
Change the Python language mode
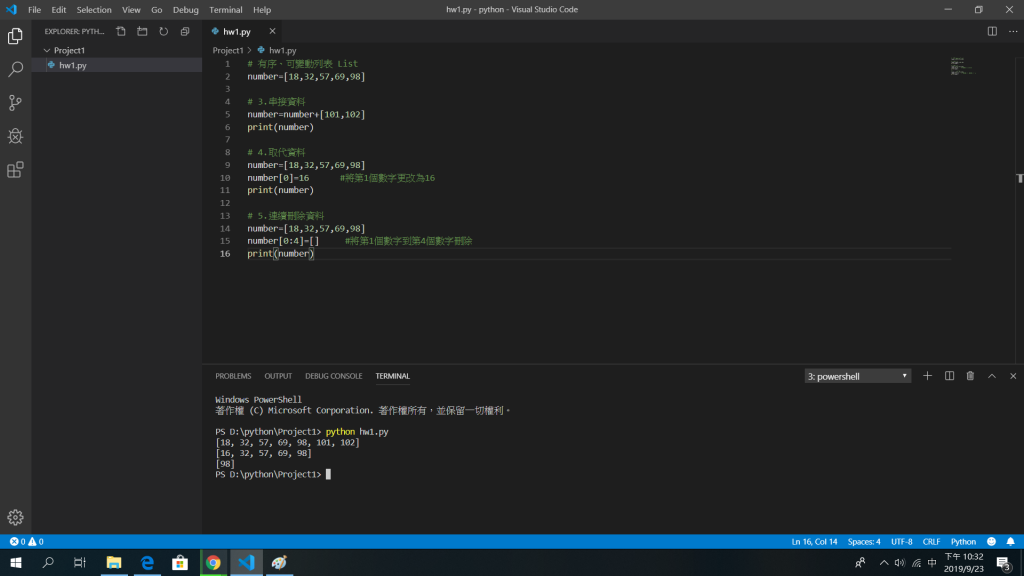[963, 541]
